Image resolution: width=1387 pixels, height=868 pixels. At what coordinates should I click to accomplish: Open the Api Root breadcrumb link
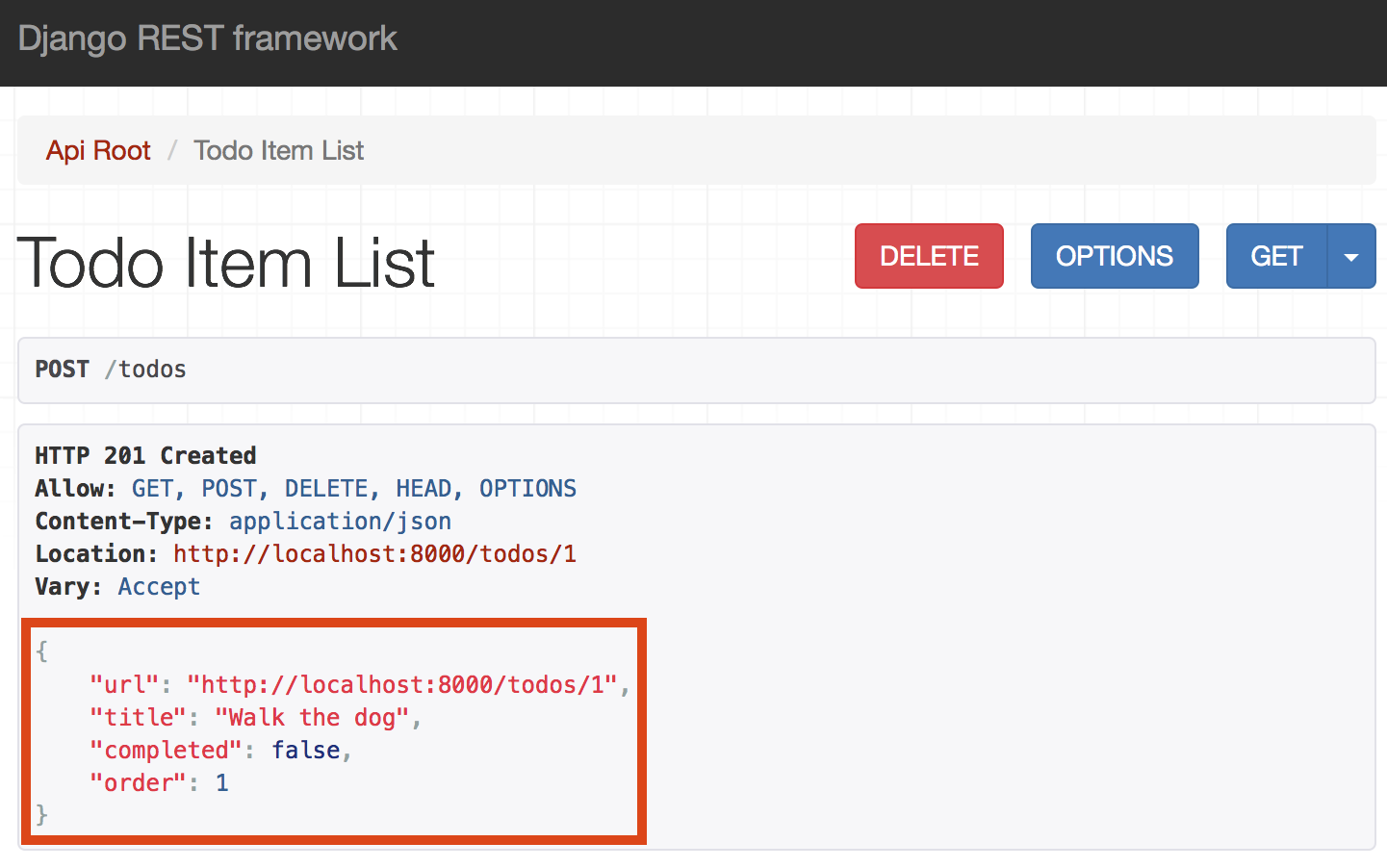pos(98,151)
